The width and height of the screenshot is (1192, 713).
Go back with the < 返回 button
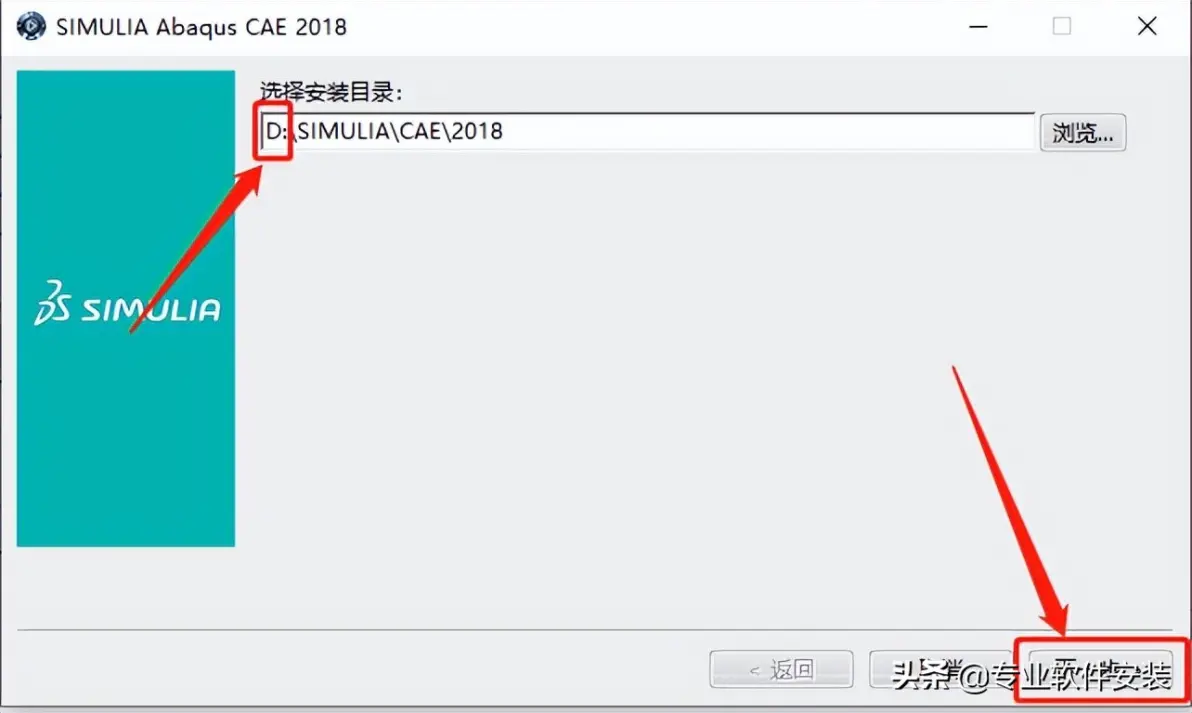click(781, 670)
